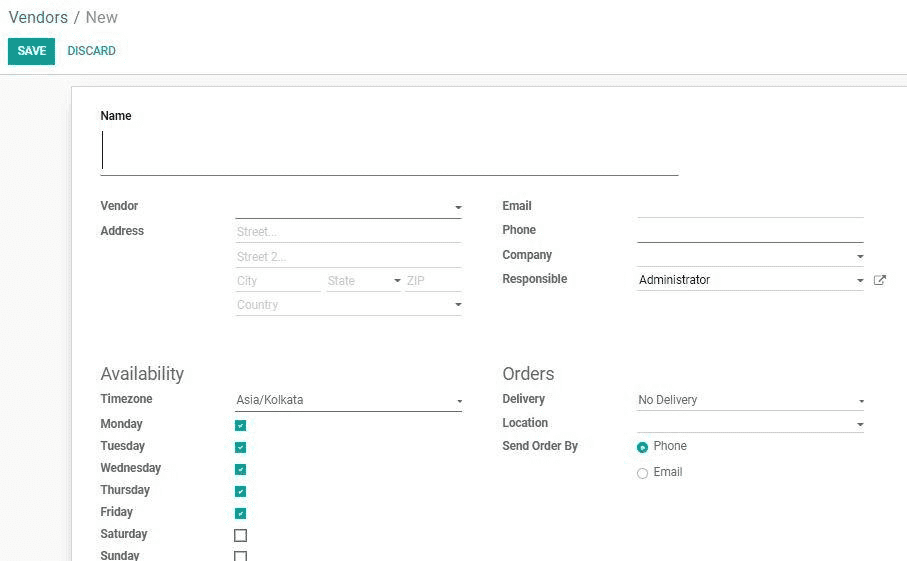This screenshot has height=561, width=907.
Task: Click the Discard button
Action: 91,51
